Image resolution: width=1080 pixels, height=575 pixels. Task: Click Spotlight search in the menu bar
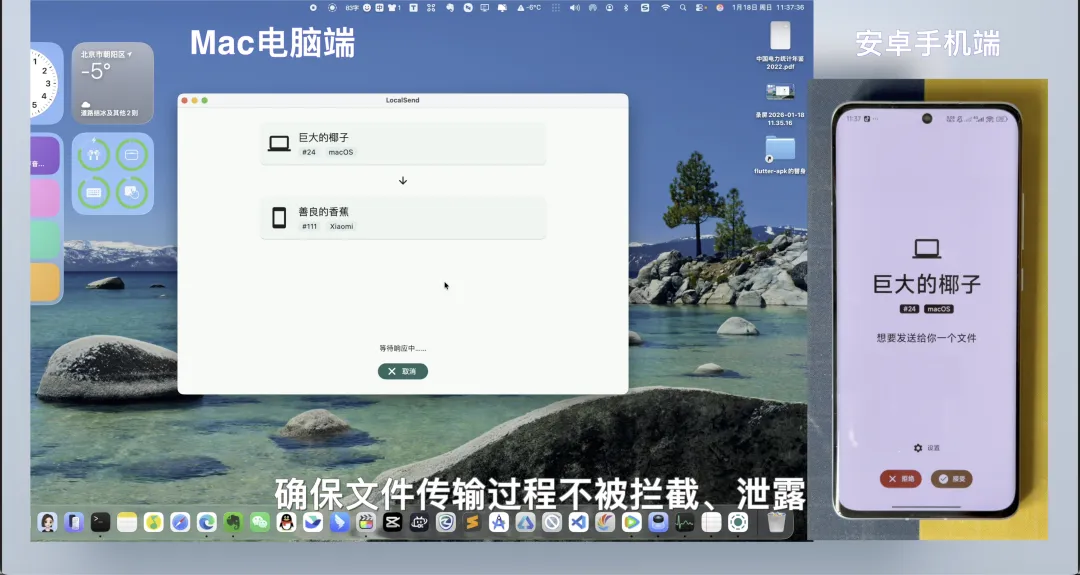(x=683, y=8)
